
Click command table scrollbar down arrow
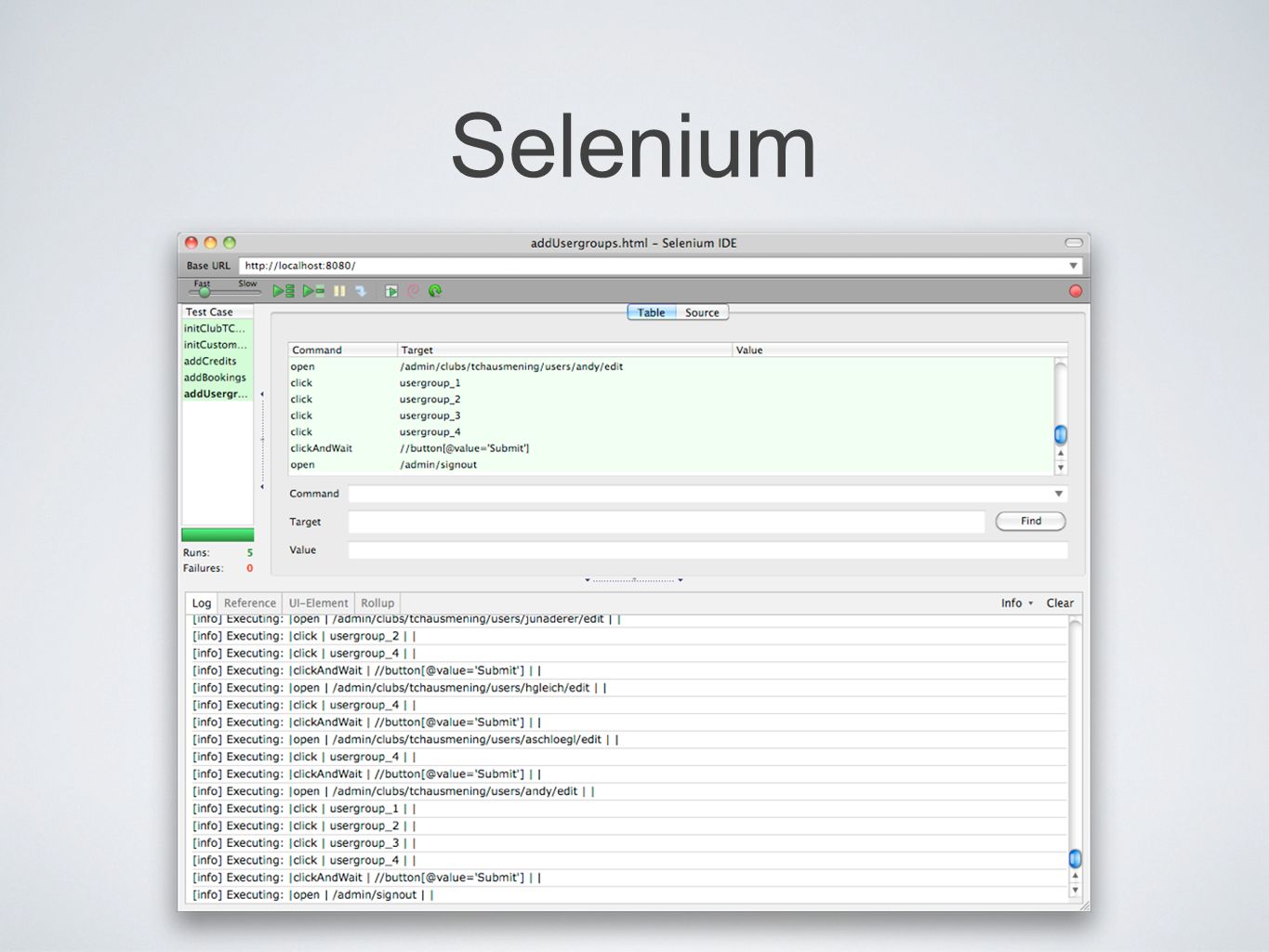coord(1061,468)
